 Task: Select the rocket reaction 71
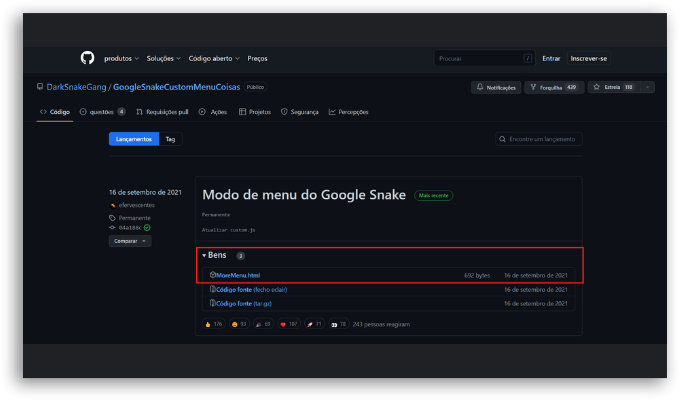pos(314,324)
